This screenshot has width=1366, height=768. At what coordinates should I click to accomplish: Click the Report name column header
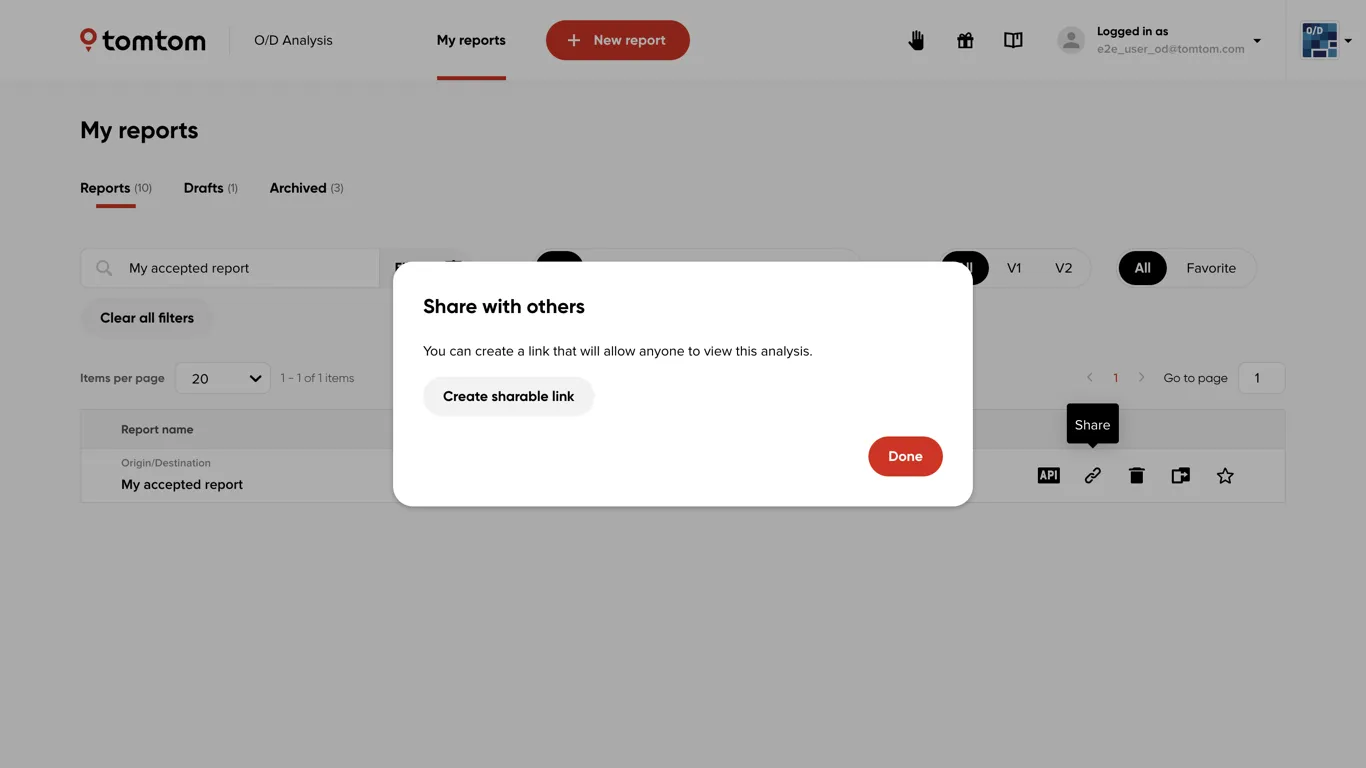pyautogui.click(x=157, y=429)
